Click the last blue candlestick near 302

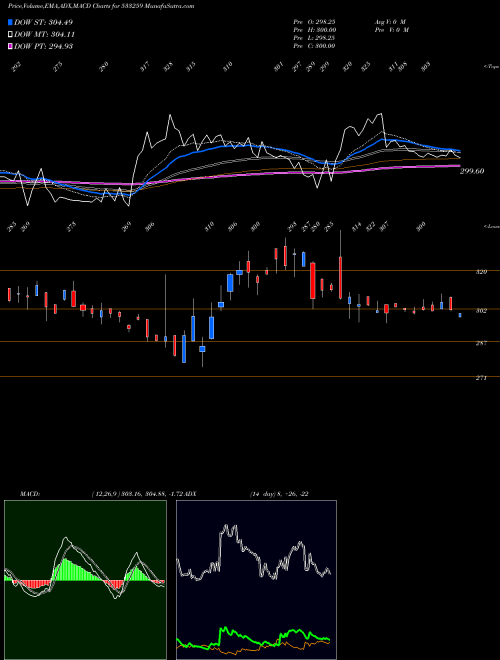[x=460, y=315]
